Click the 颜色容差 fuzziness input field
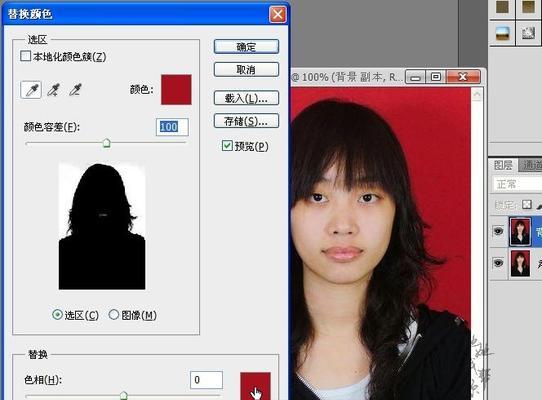 pos(172,127)
